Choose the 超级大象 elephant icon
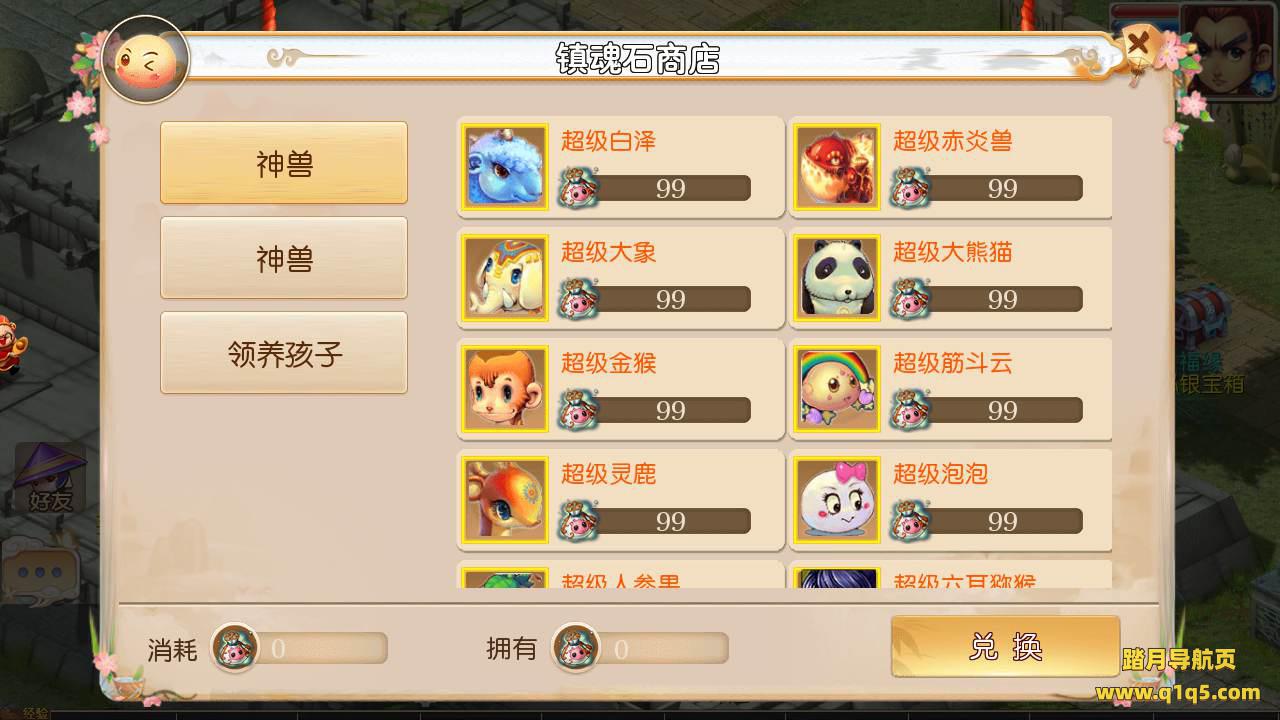This screenshot has height=720, width=1280. click(505, 278)
